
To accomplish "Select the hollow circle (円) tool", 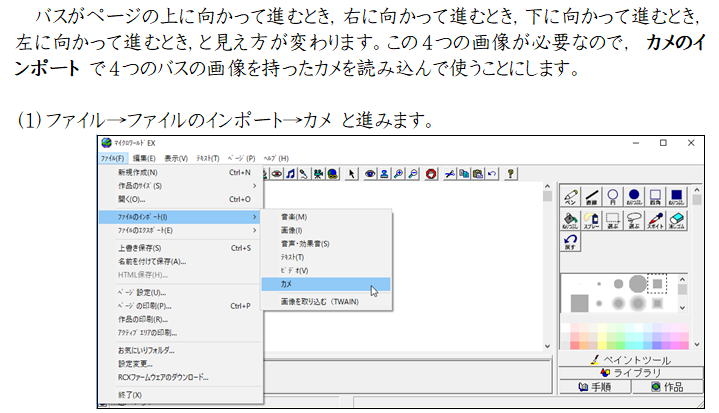I will pyautogui.click(x=613, y=196).
